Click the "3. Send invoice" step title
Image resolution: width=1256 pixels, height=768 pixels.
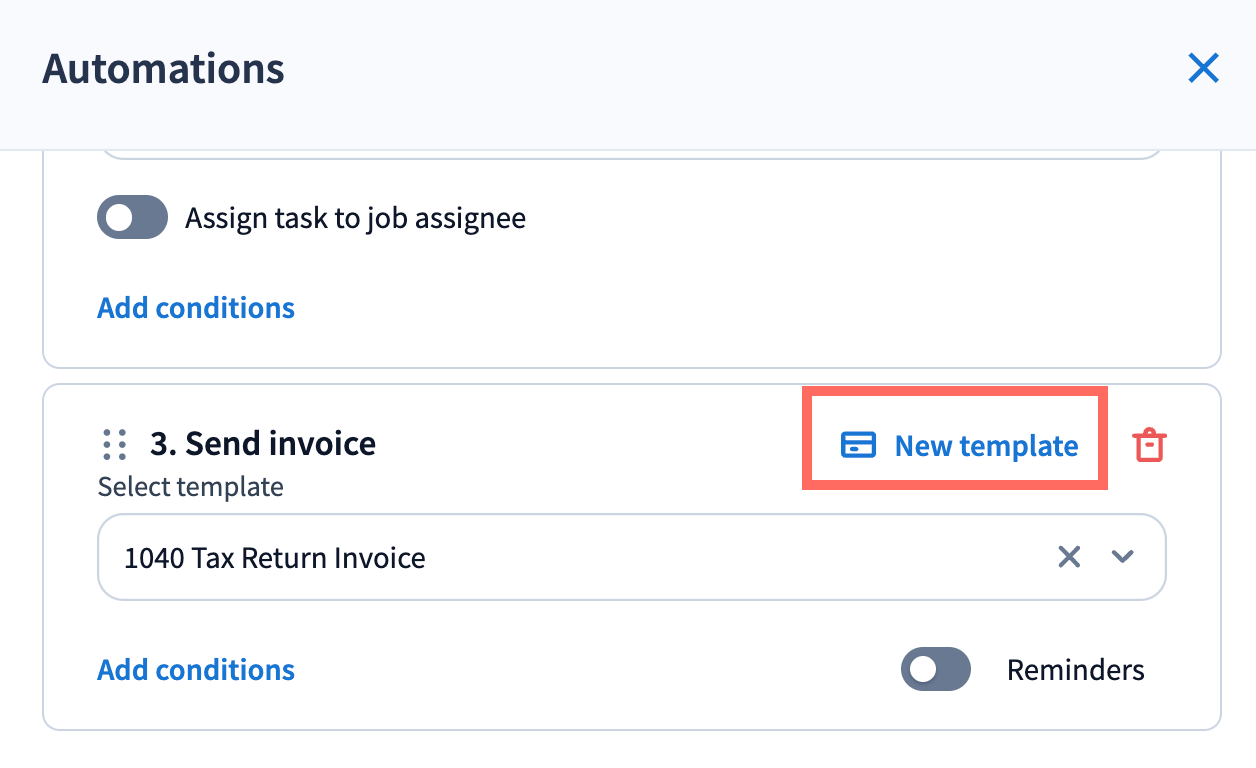[x=263, y=443]
